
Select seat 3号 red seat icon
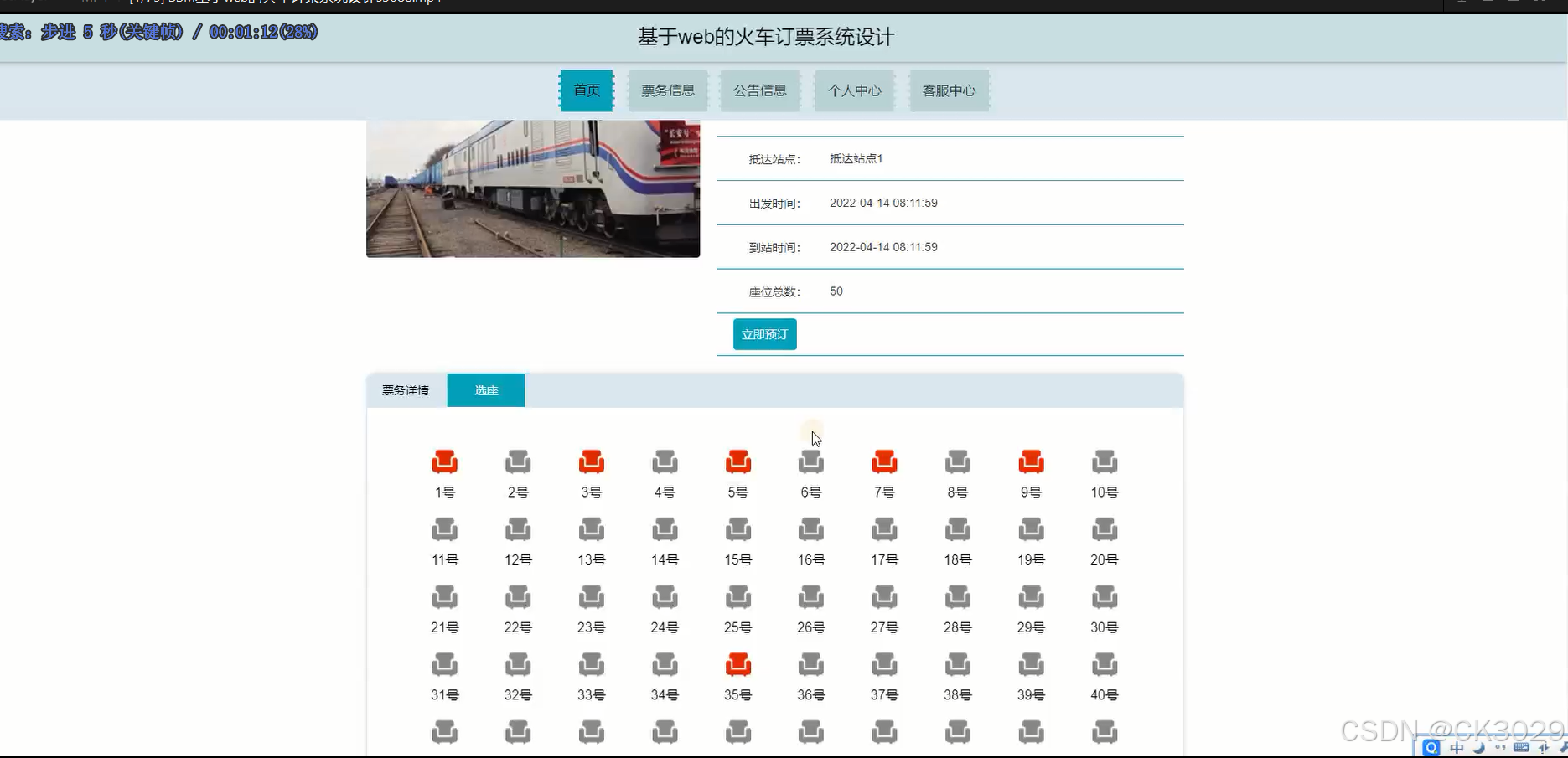[x=592, y=462]
